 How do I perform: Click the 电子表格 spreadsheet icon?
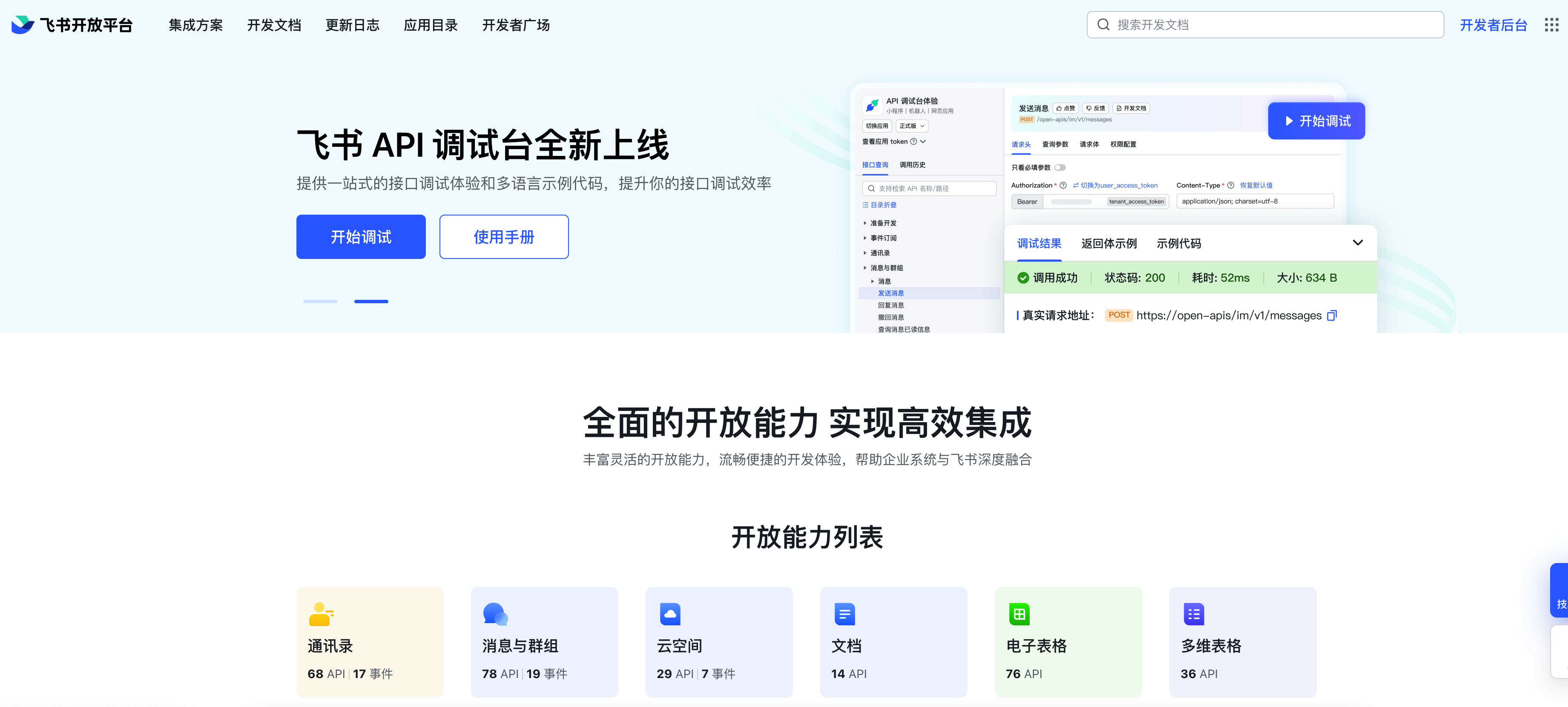pyautogui.click(x=1019, y=614)
